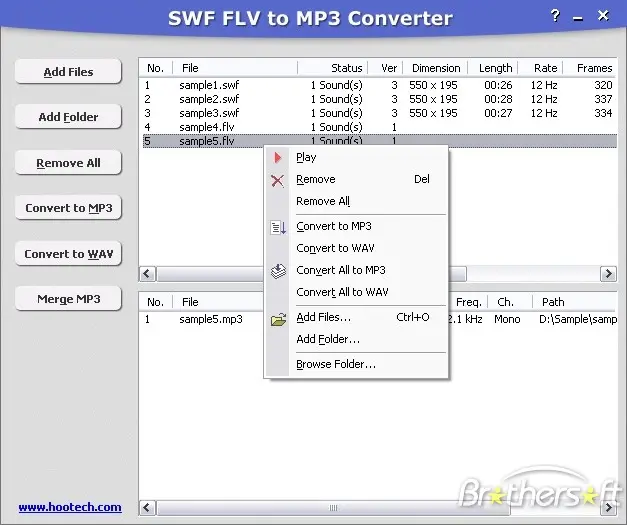Click the Add Folder button
The width and height of the screenshot is (627, 525).
[x=68, y=117]
